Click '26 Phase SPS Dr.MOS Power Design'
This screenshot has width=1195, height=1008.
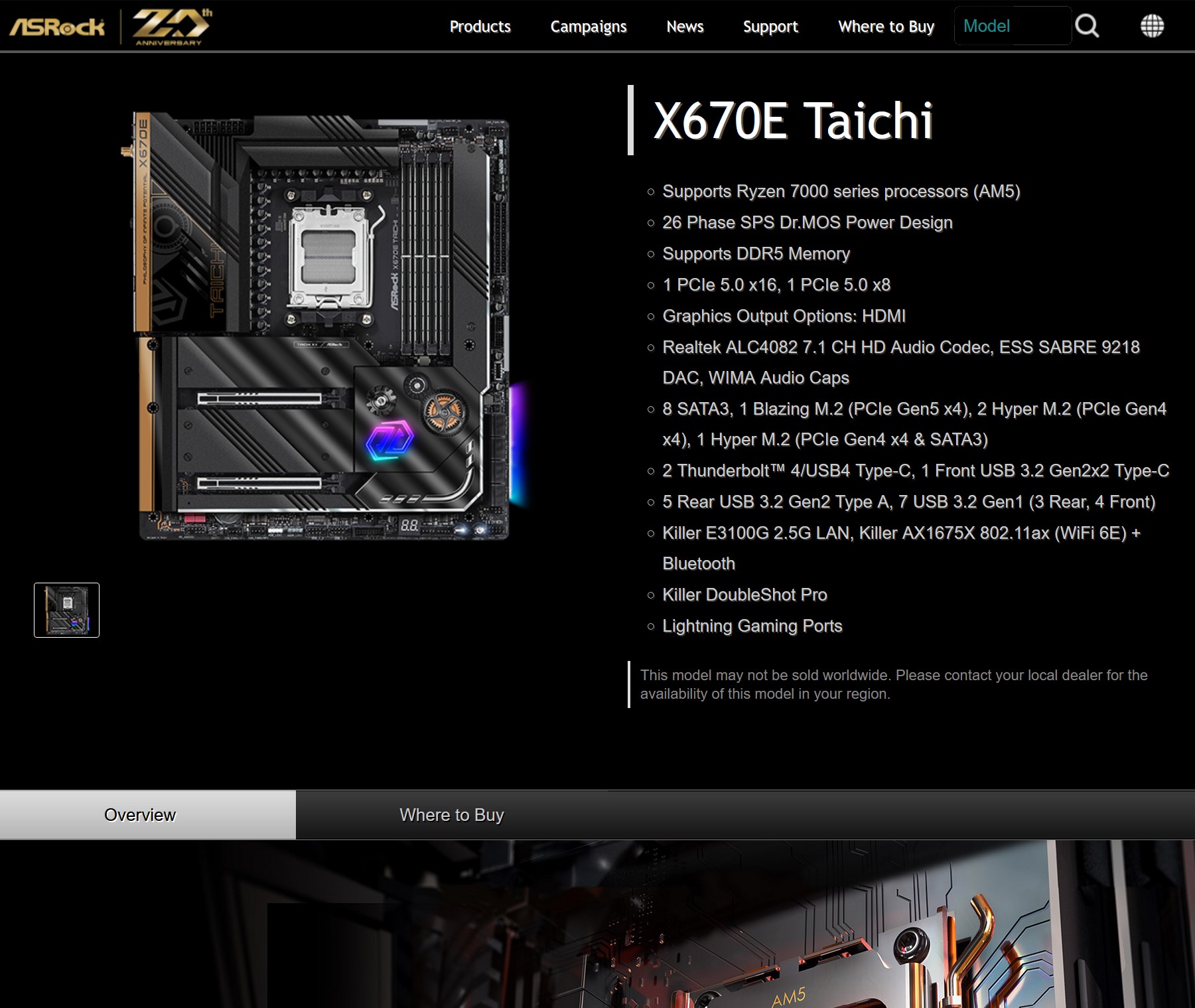[808, 222]
